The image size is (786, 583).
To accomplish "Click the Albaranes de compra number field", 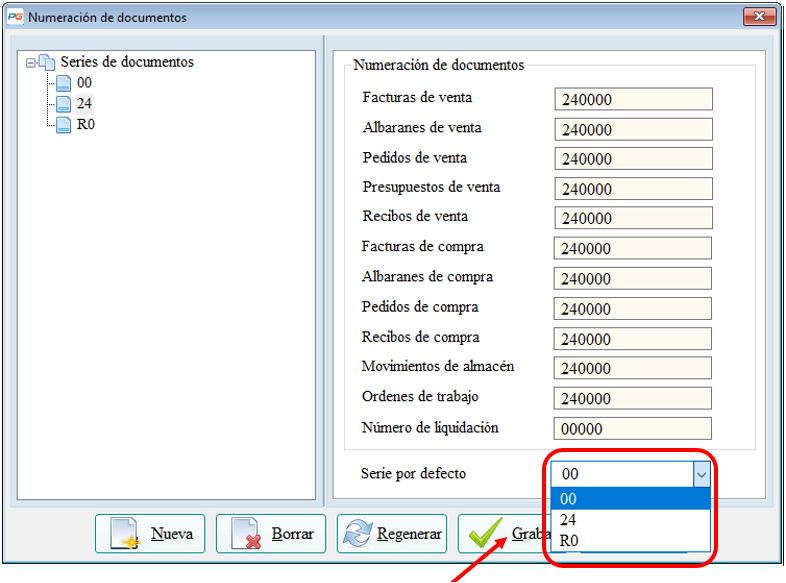I will tap(632, 278).
